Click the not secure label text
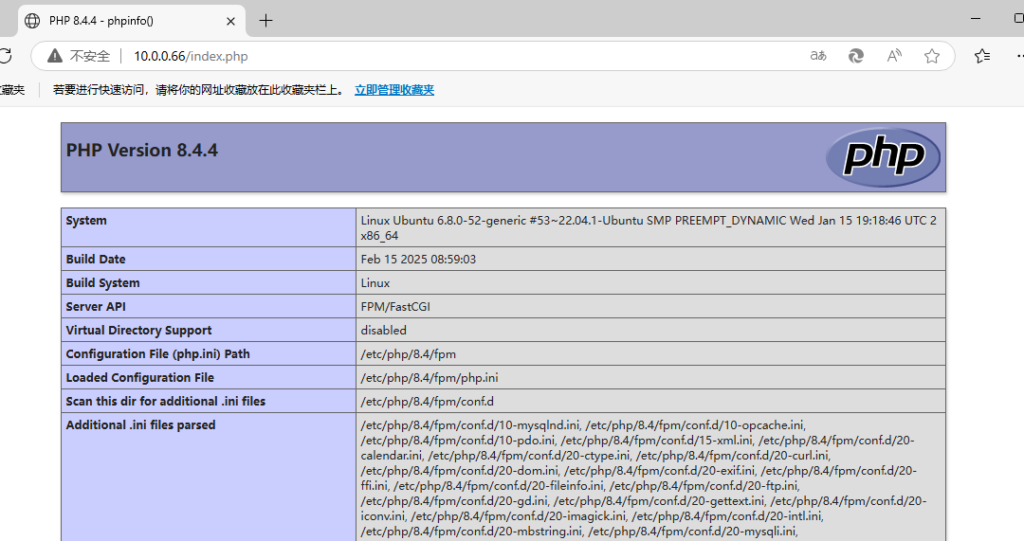 (x=90, y=56)
